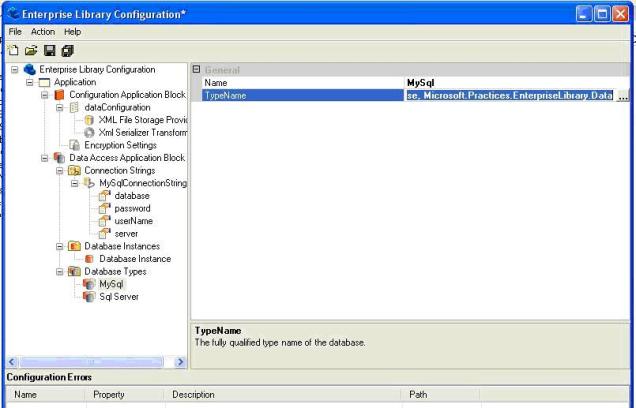The height and width of the screenshot is (408, 636).
Task: Click the tree scrollbar right arrow
Action: pos(180,362)
